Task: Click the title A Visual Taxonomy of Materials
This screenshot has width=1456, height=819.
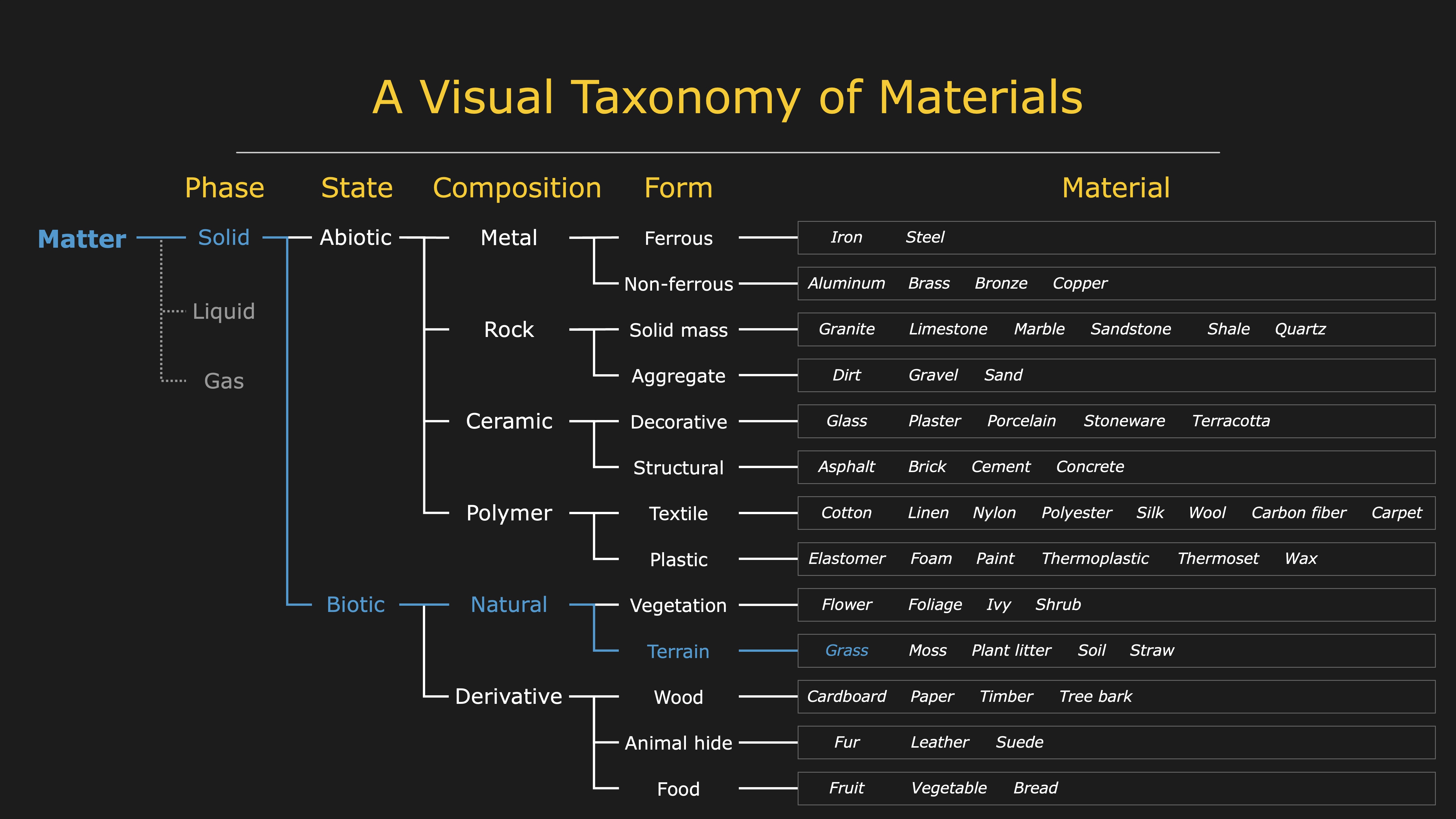Action: click(727, 97)
